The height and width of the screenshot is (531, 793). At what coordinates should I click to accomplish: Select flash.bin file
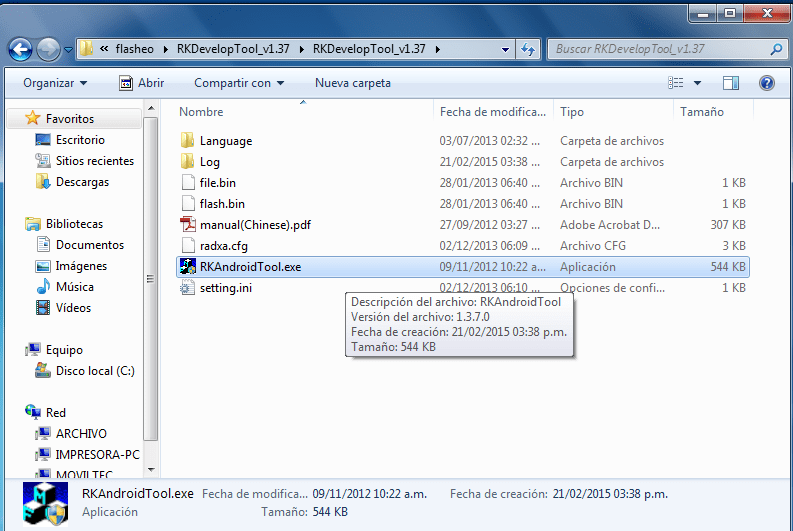(x=462, y=204)
